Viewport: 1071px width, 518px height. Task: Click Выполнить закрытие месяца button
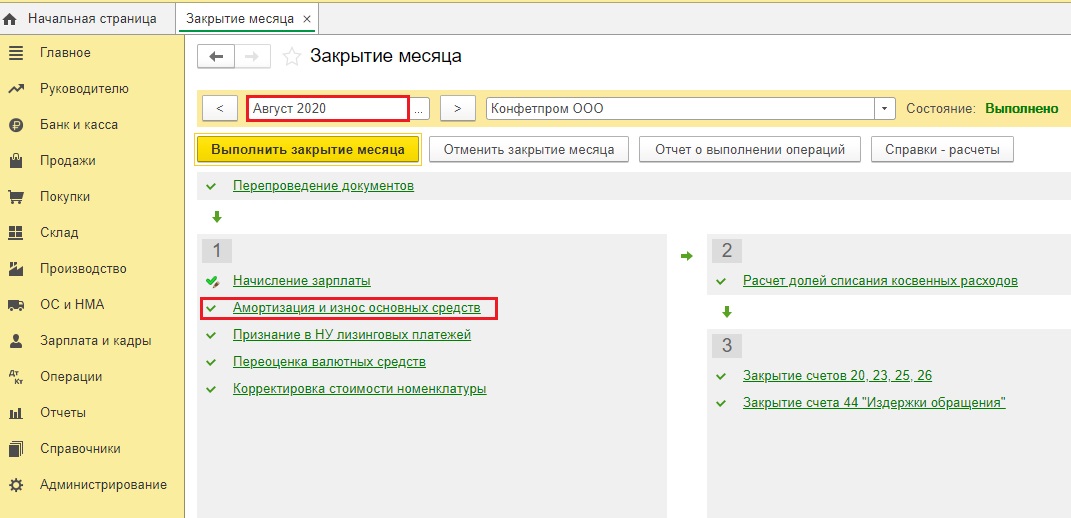tap(308, 149)
